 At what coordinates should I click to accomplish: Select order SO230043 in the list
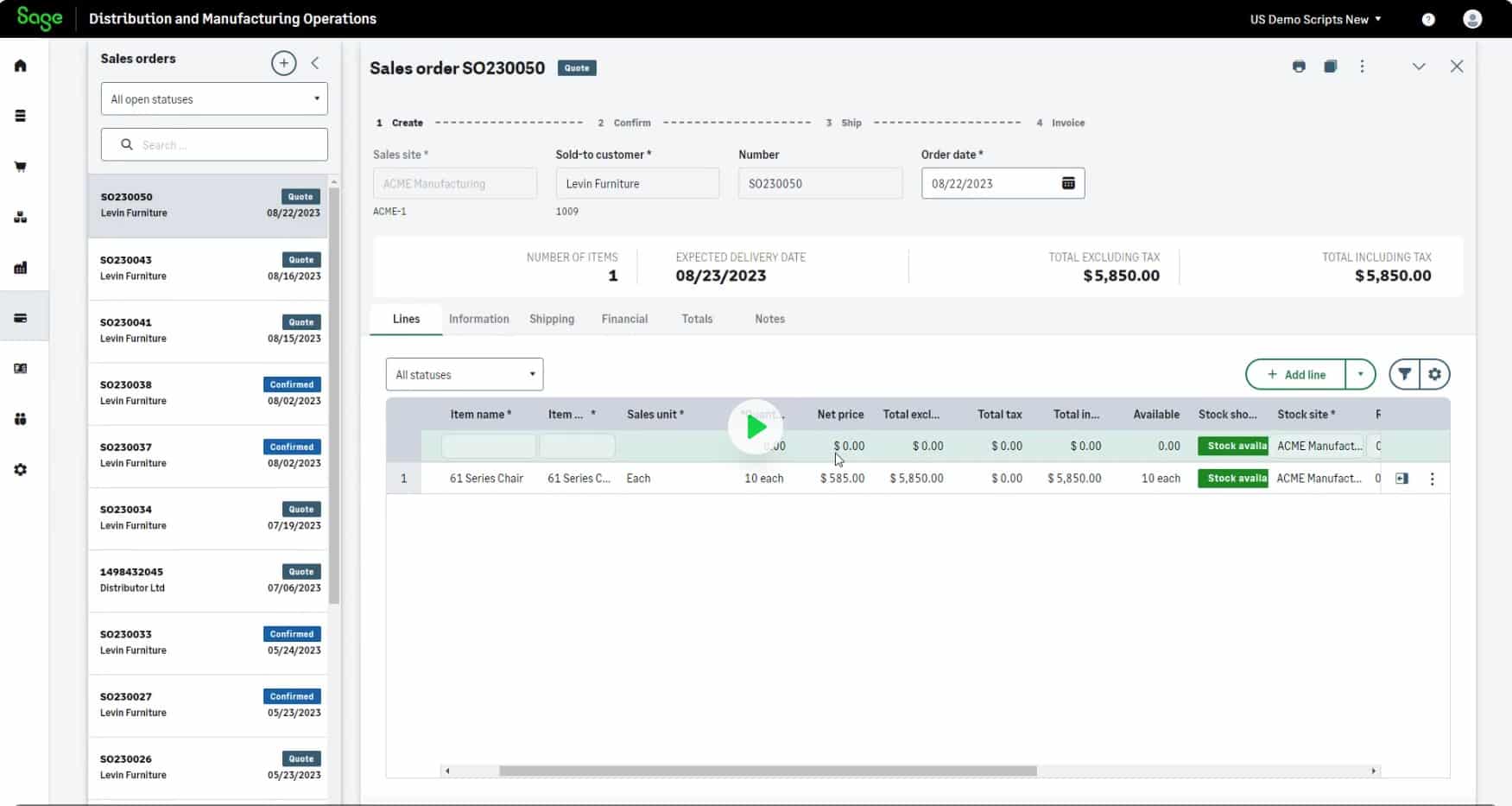tap(208, 269)
